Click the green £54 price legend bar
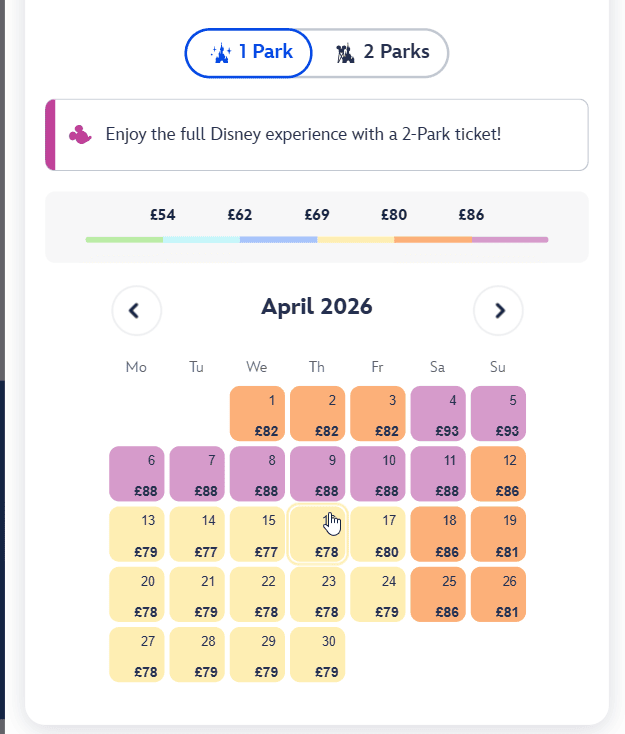This screenshot has width=625, height=734. pyautogui.click(x=125, y=240)
